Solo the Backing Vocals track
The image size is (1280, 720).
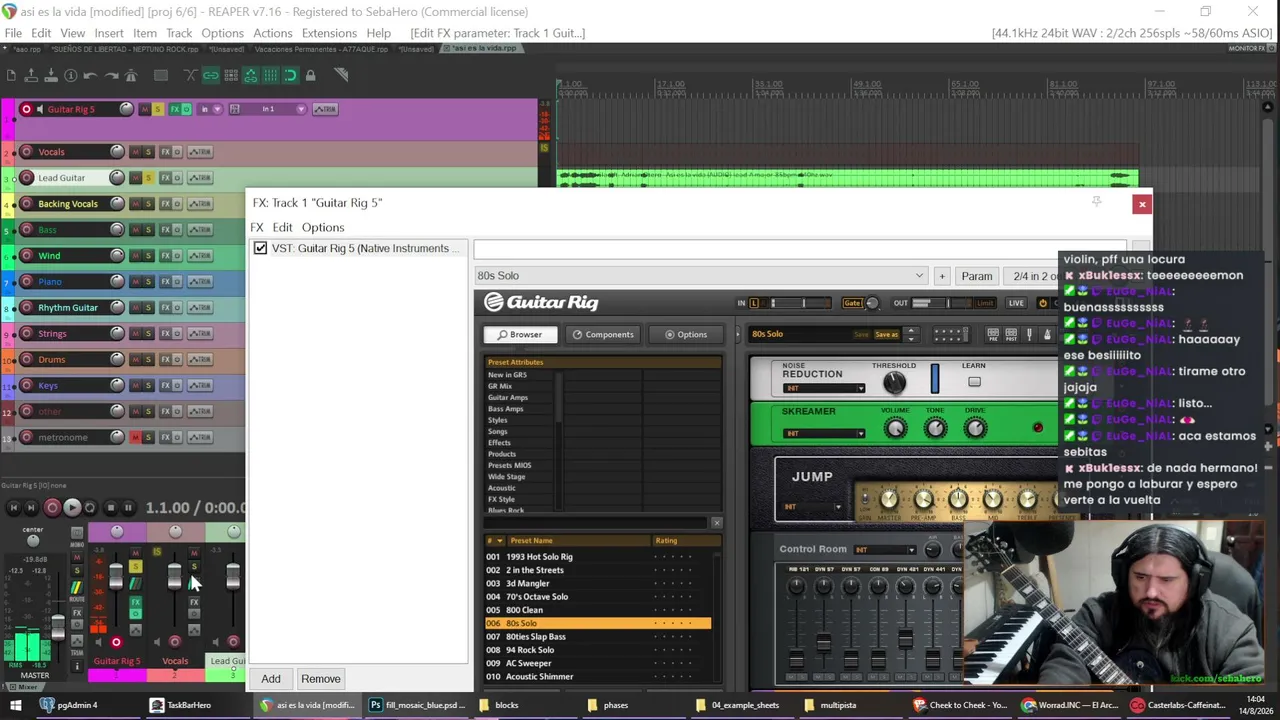148,204
